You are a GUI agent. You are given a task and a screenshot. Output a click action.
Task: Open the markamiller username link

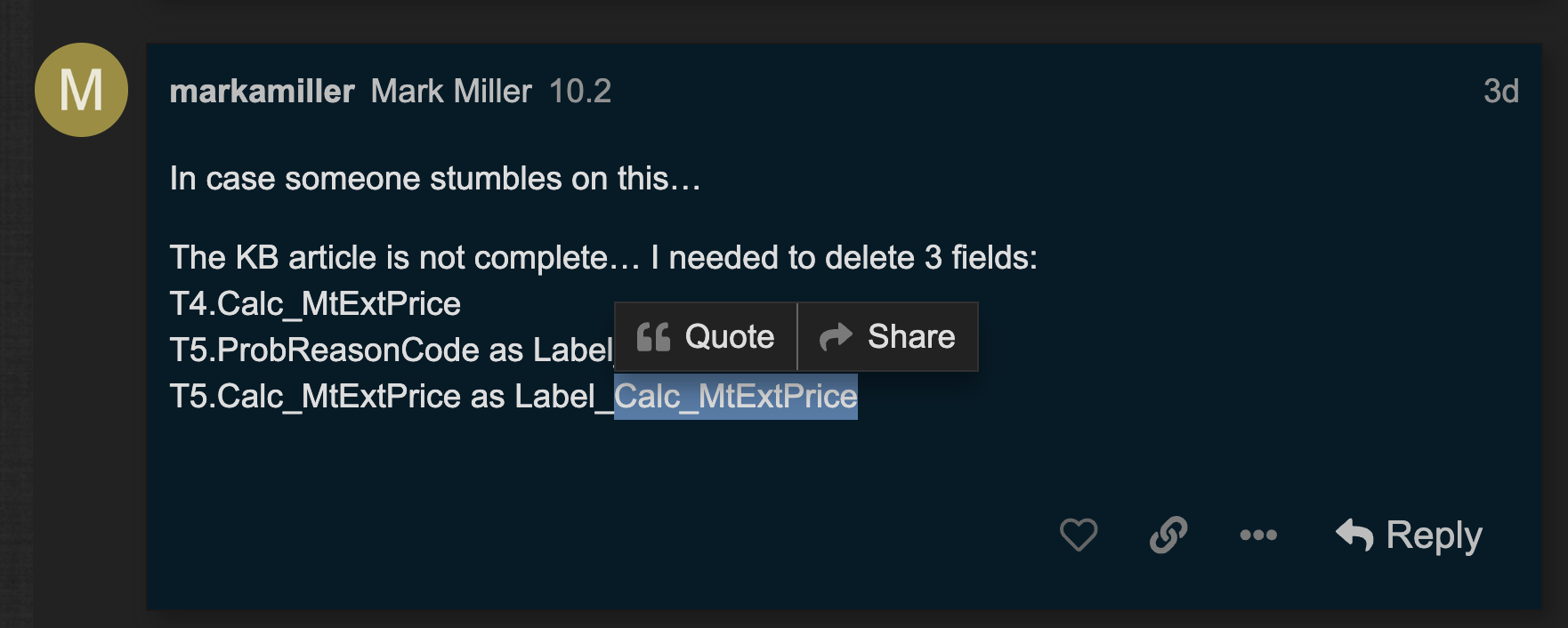pos(262,91)
